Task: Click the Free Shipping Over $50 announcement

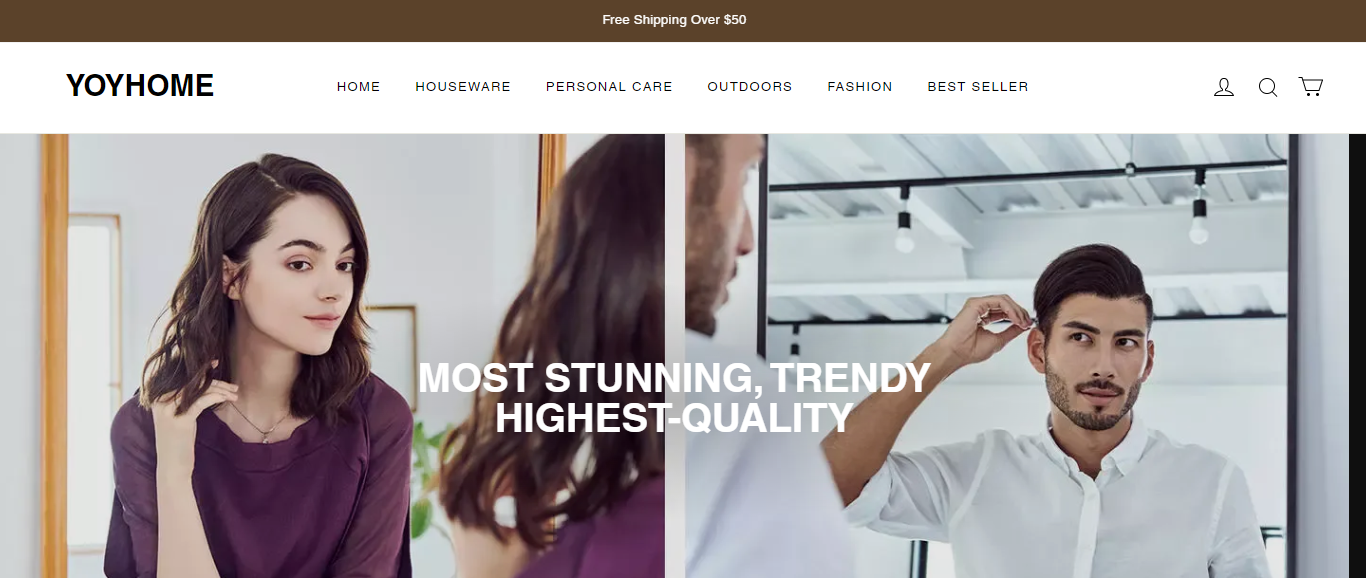Action: pos(674,20)
